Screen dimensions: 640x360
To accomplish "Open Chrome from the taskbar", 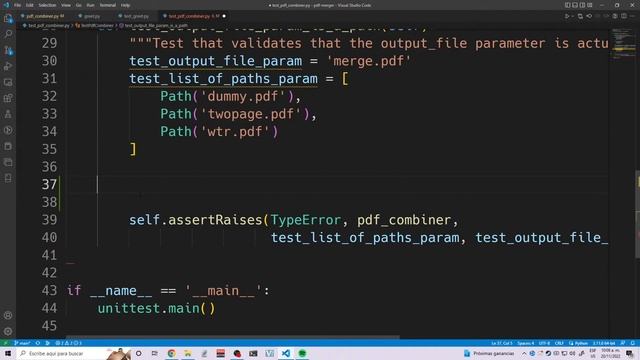I will pos(171,353).
